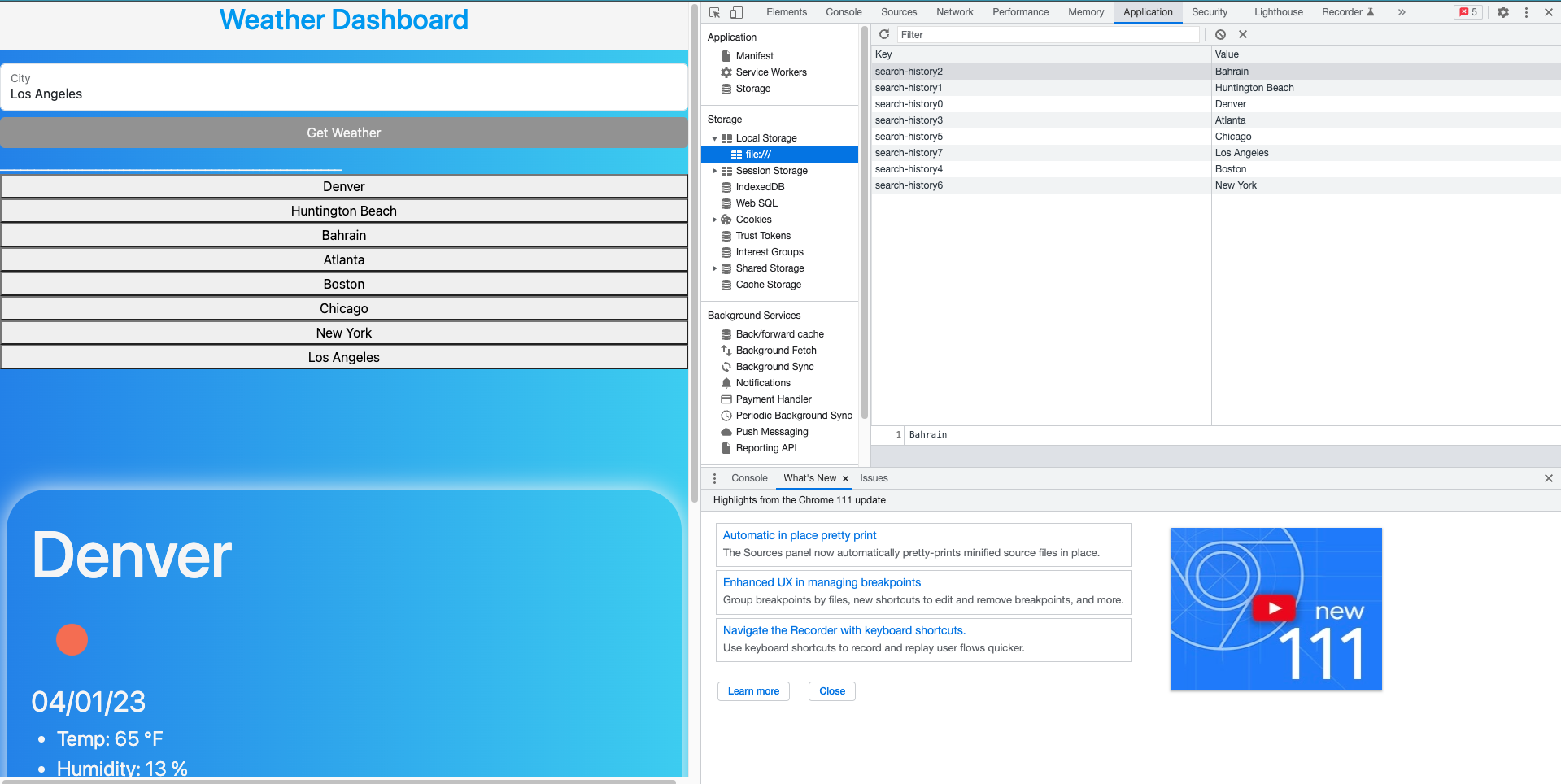Click the red error count badge
Screen dimensions: 1561x784
click(x=1468, y=12)
